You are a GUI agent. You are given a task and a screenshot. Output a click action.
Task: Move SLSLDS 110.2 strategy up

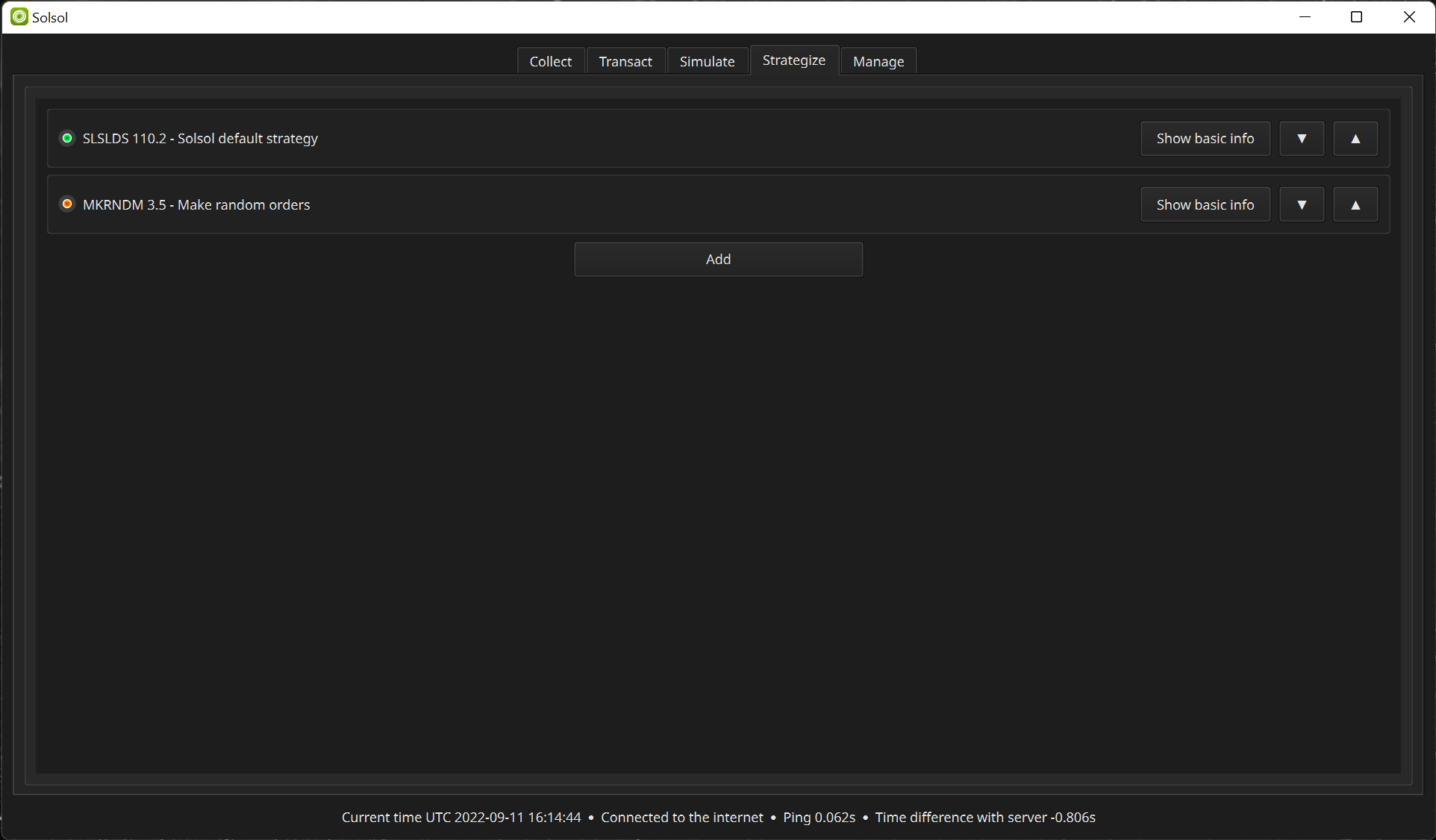click(1355, 139)
